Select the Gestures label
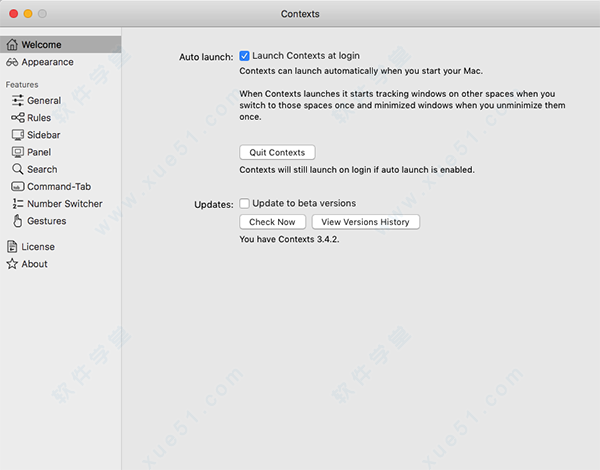Viewport: 600px width, 470px height. pyautogui.click(x=47, y=221)
